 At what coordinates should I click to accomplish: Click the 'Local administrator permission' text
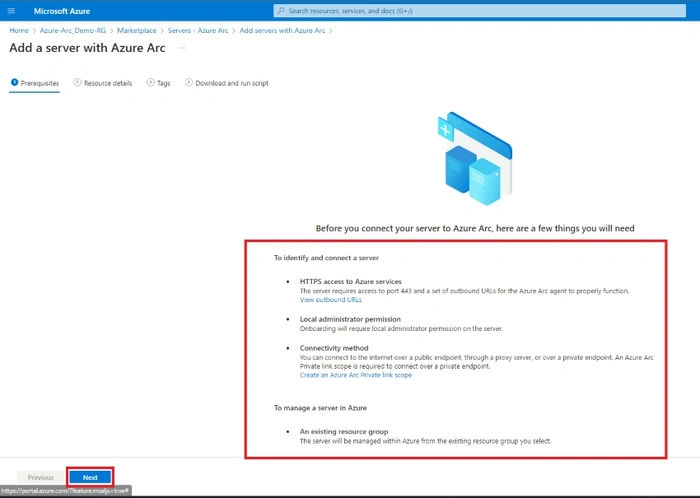tap(350, 319)
